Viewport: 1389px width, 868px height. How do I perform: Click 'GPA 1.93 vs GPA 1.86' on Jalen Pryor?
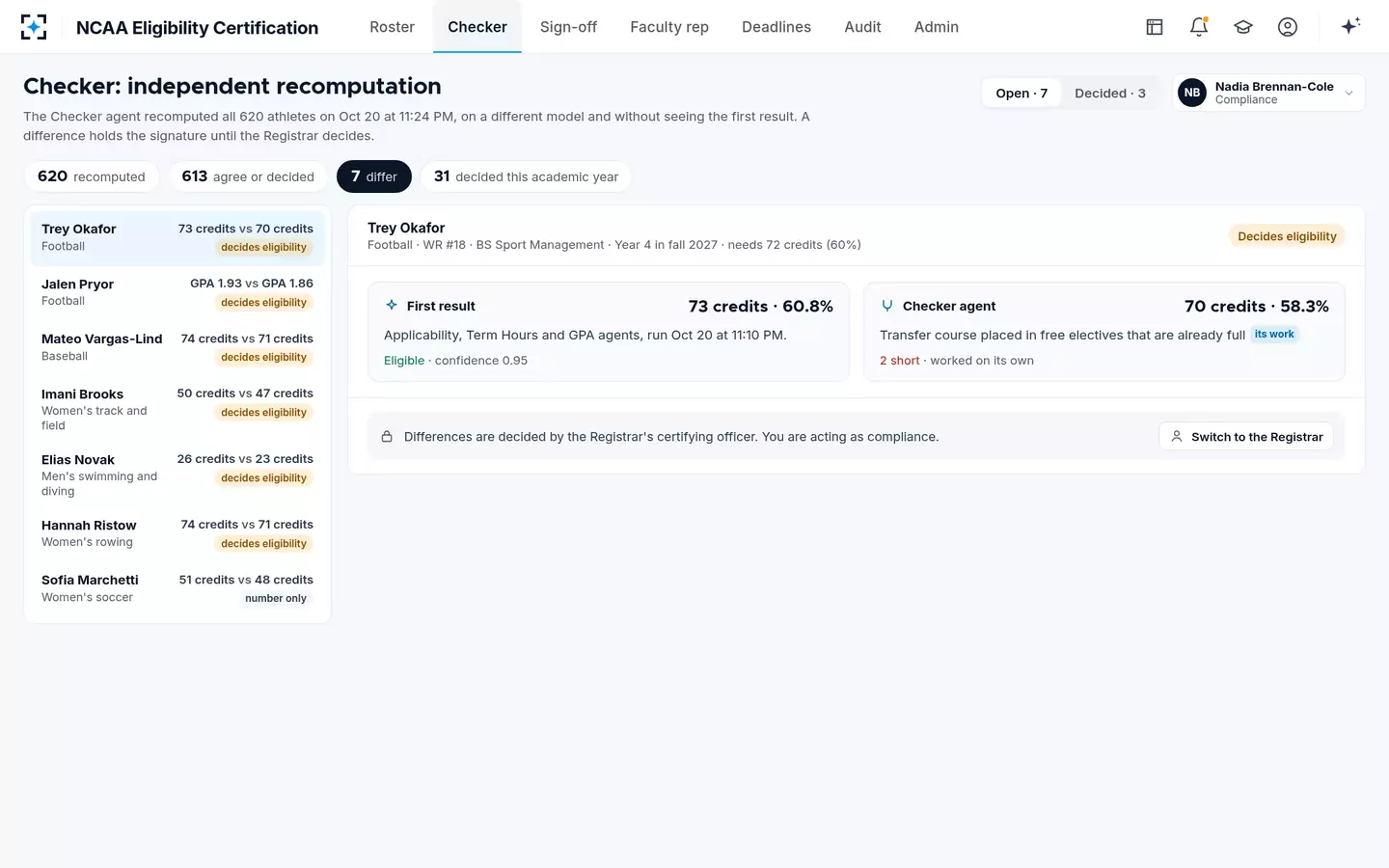pos(252,284)
